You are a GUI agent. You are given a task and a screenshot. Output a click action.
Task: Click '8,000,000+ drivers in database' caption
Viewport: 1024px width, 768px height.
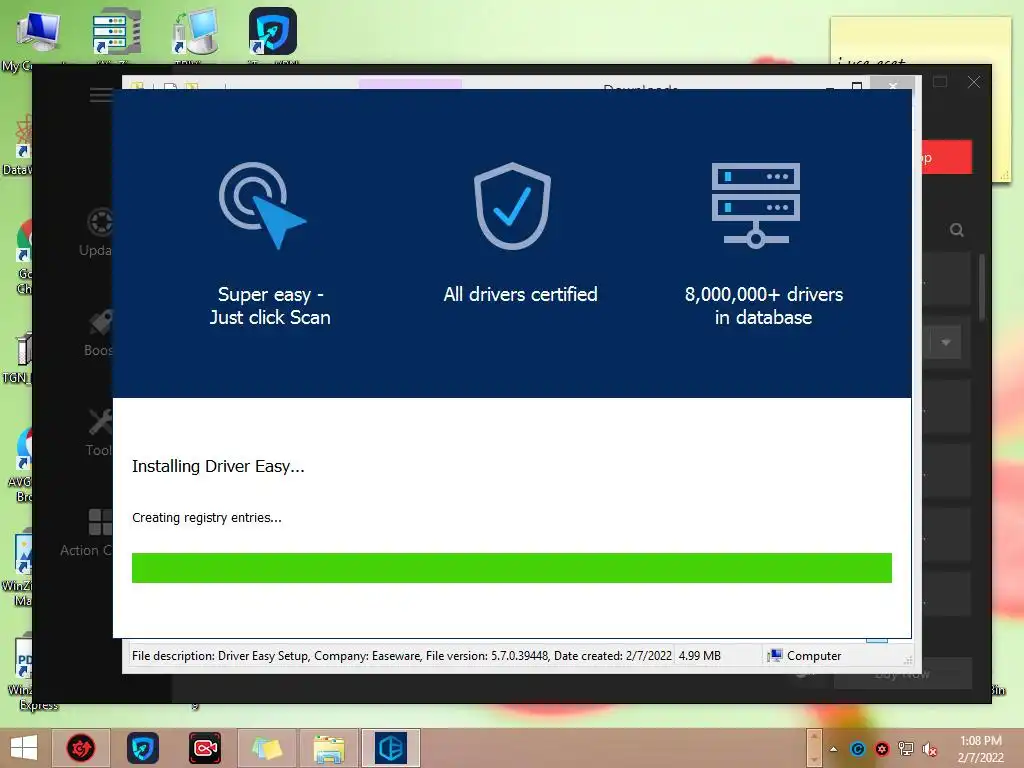coord(763,306)
